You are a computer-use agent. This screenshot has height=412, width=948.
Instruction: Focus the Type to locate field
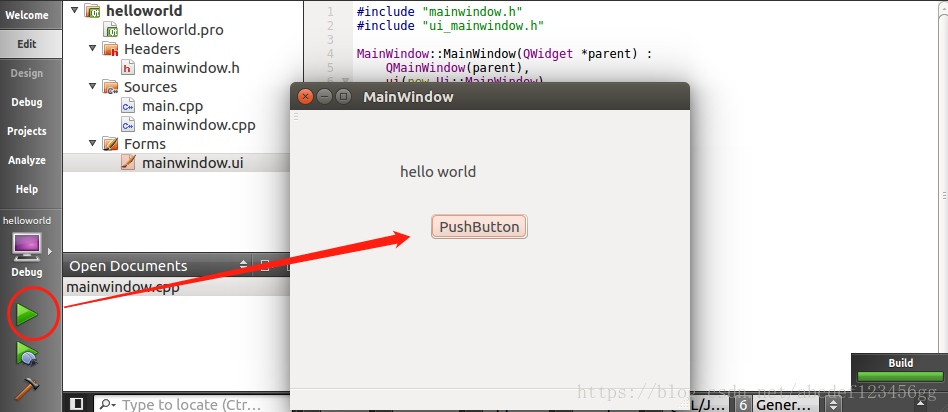click(190, 404)
